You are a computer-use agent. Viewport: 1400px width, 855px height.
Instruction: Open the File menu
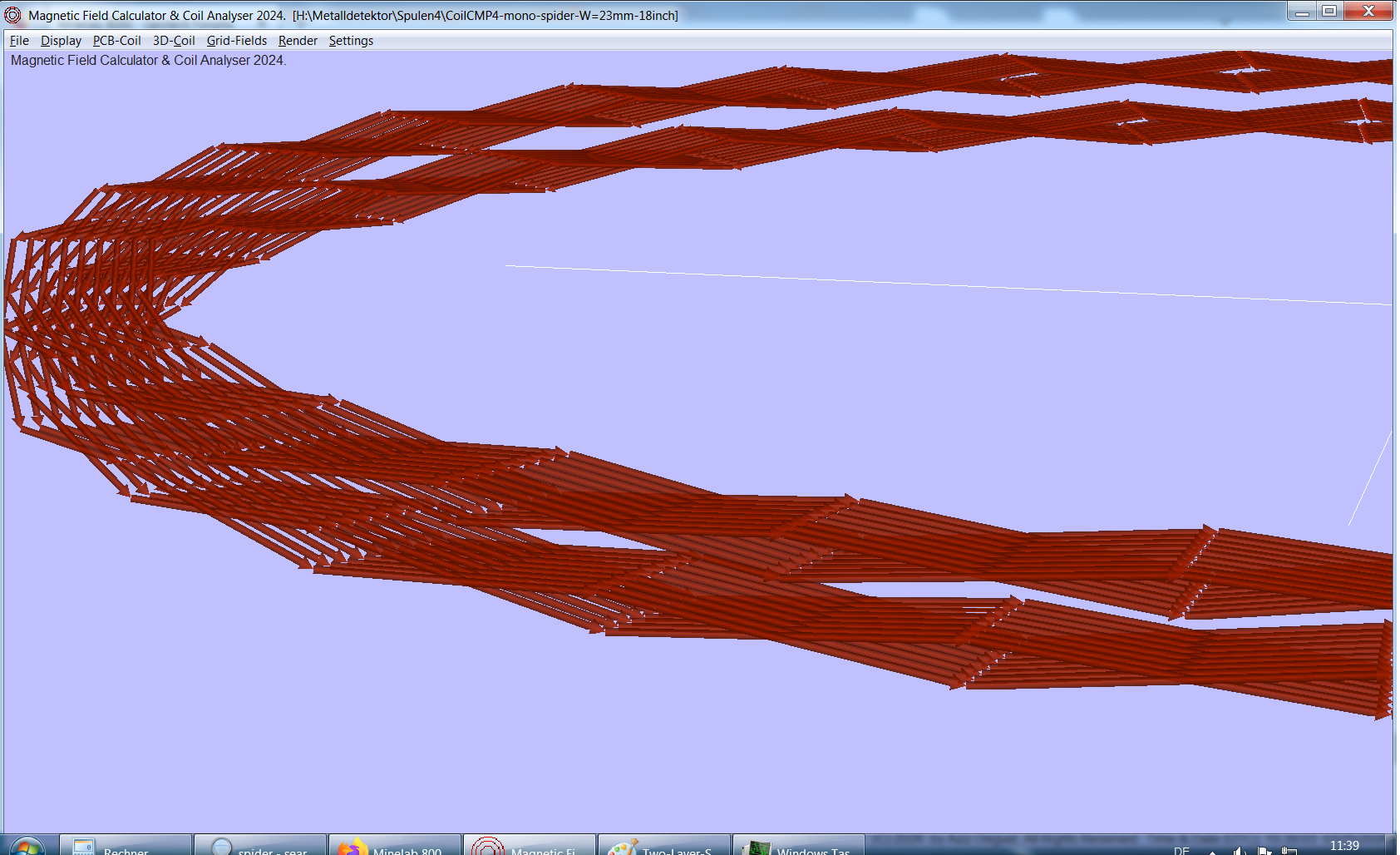click(18, 40)
